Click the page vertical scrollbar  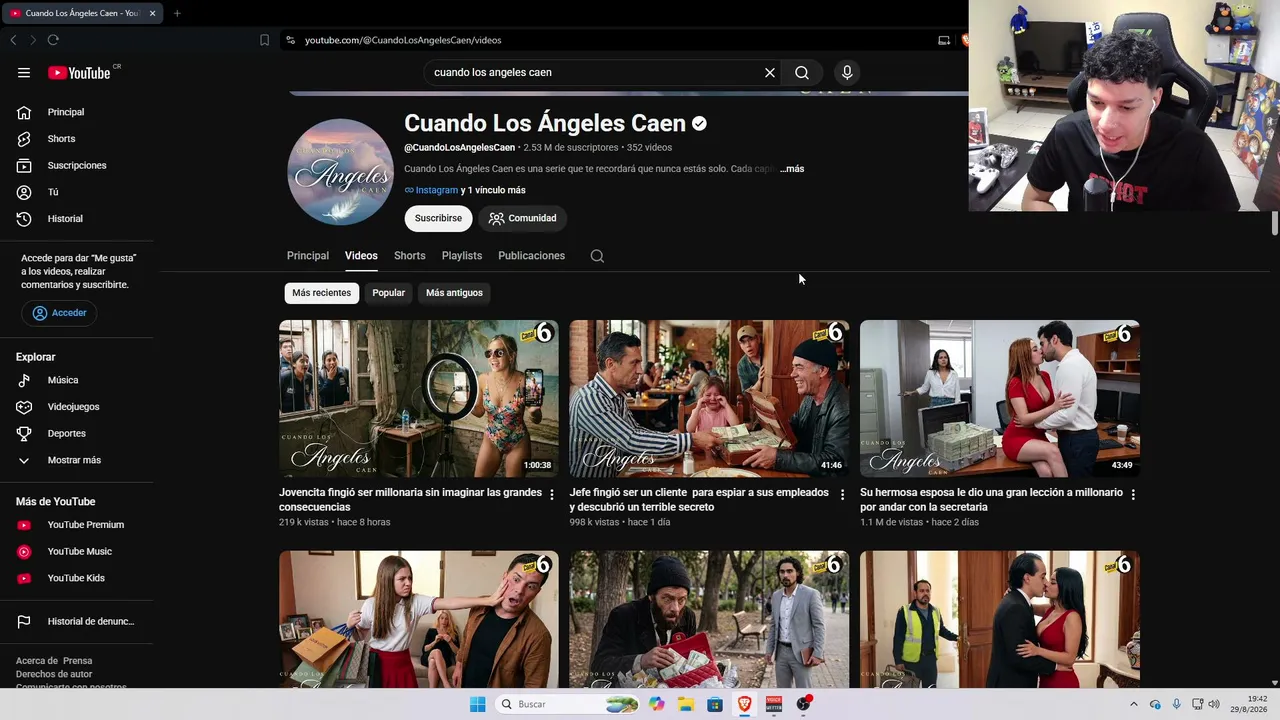(1275, 224)
